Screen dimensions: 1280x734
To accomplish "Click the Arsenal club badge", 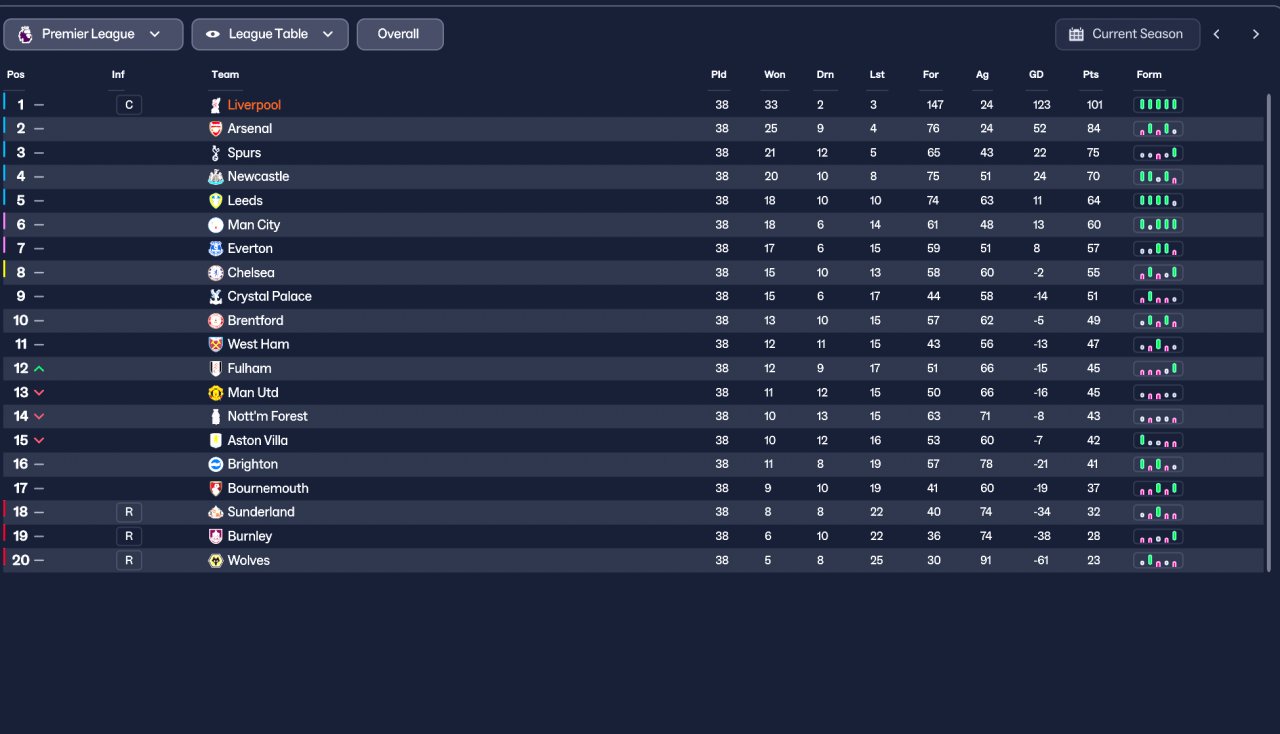I will coord(215,129).
